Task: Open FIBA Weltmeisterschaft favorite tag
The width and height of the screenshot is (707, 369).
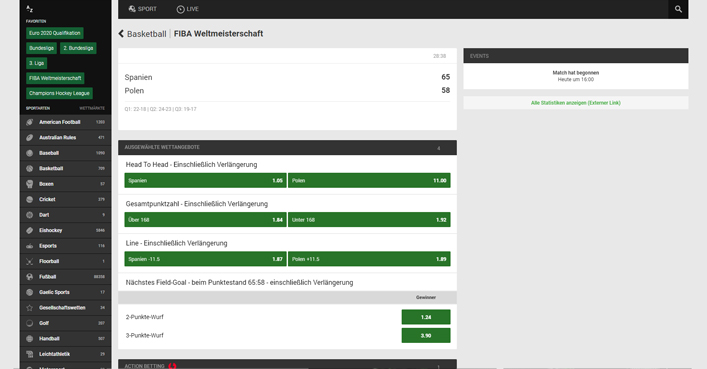Action: pos(55,78)
